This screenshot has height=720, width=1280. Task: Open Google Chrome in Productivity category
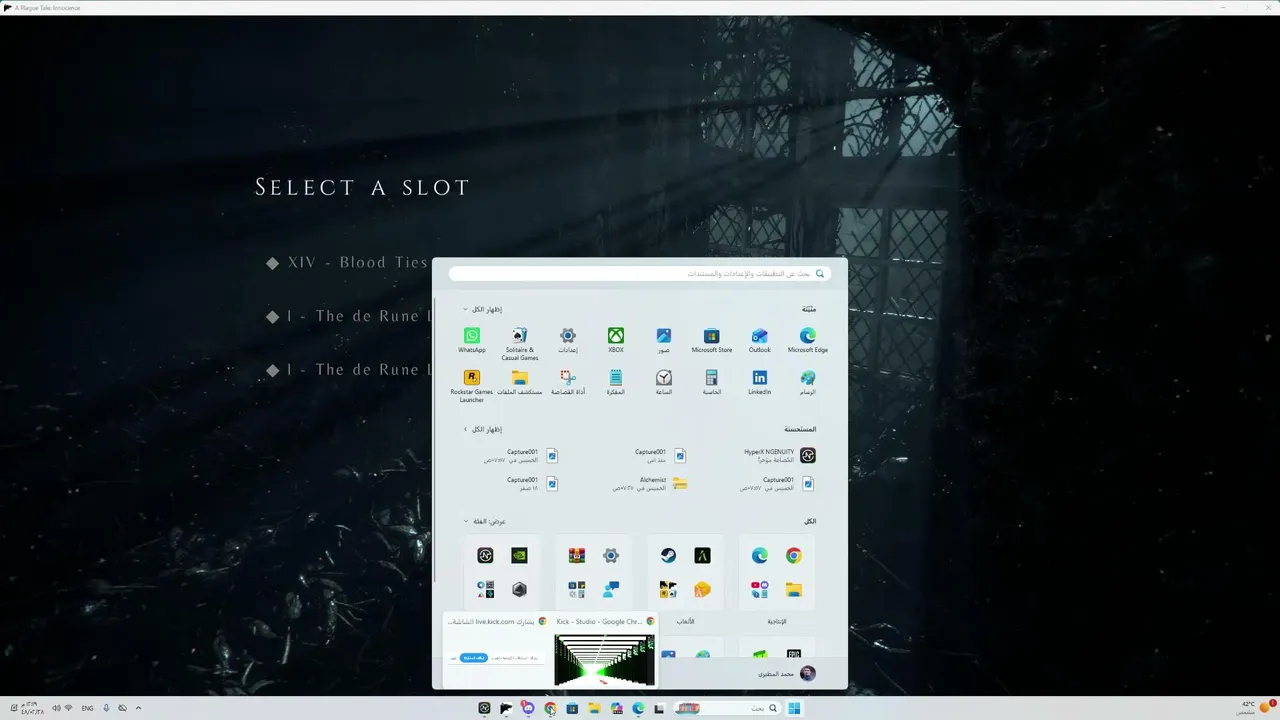tap(793, 556)
